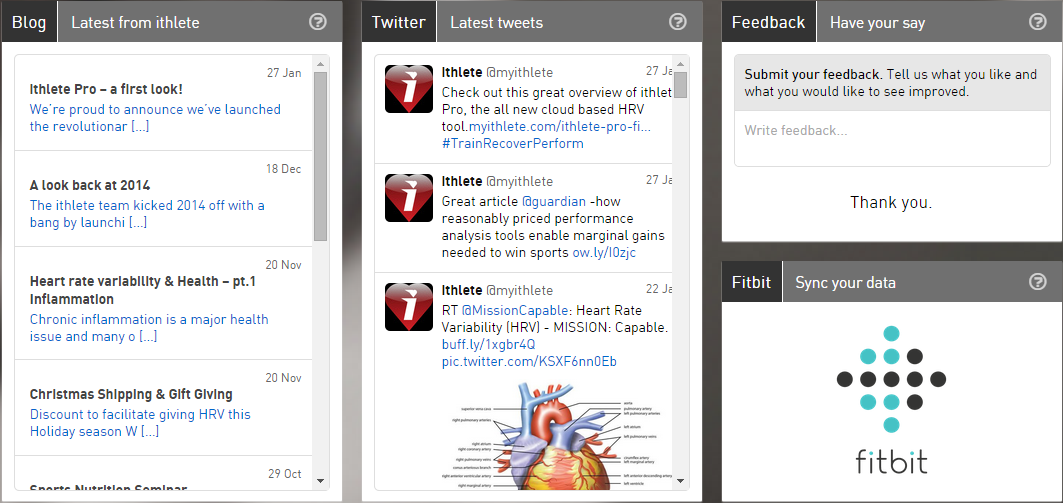
Task: Click #TrainRecoverPerform hashtag
Action: pyautogui.click(x=513, y=144)
